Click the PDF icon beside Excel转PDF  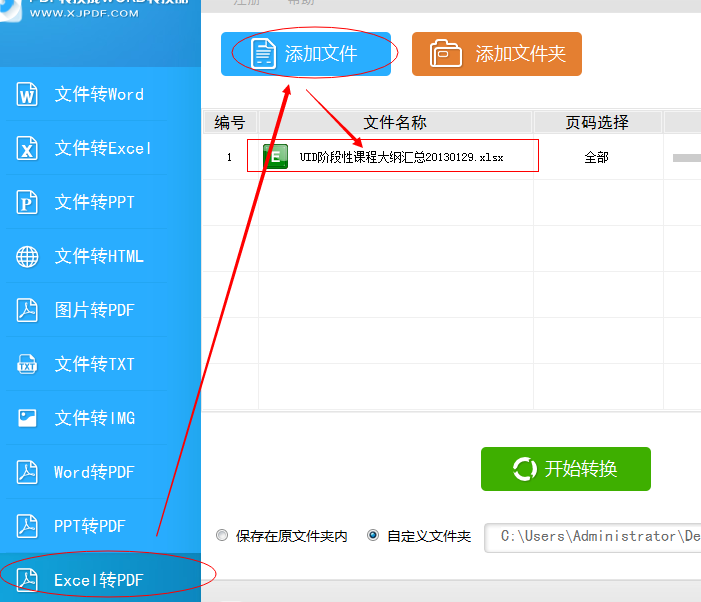(x=27, y=580)
